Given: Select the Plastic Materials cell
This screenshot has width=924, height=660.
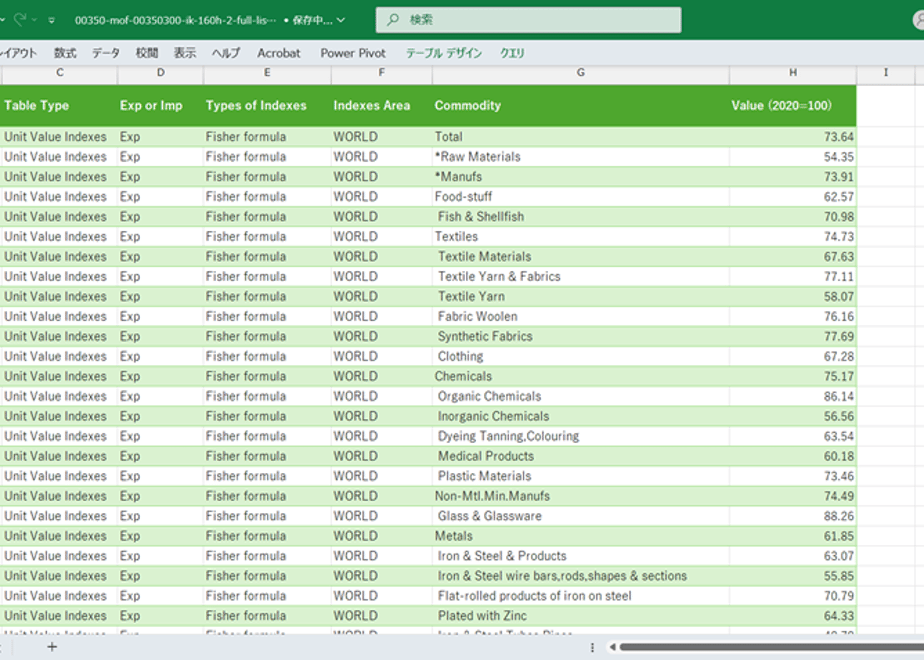Looking at the screenshot, I should 580,476.
